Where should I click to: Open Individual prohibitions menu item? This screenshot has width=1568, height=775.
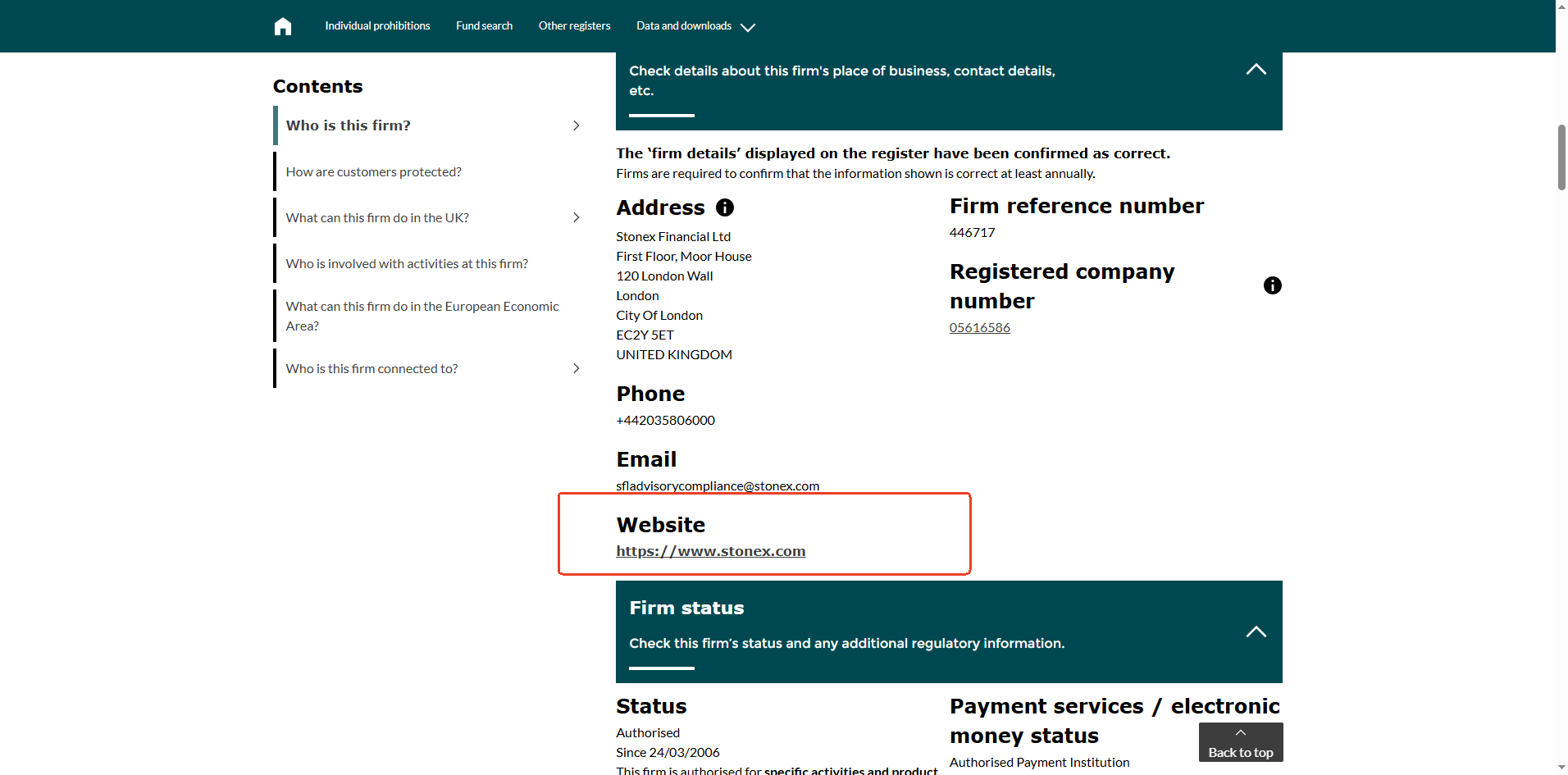[x=377, y=26]
